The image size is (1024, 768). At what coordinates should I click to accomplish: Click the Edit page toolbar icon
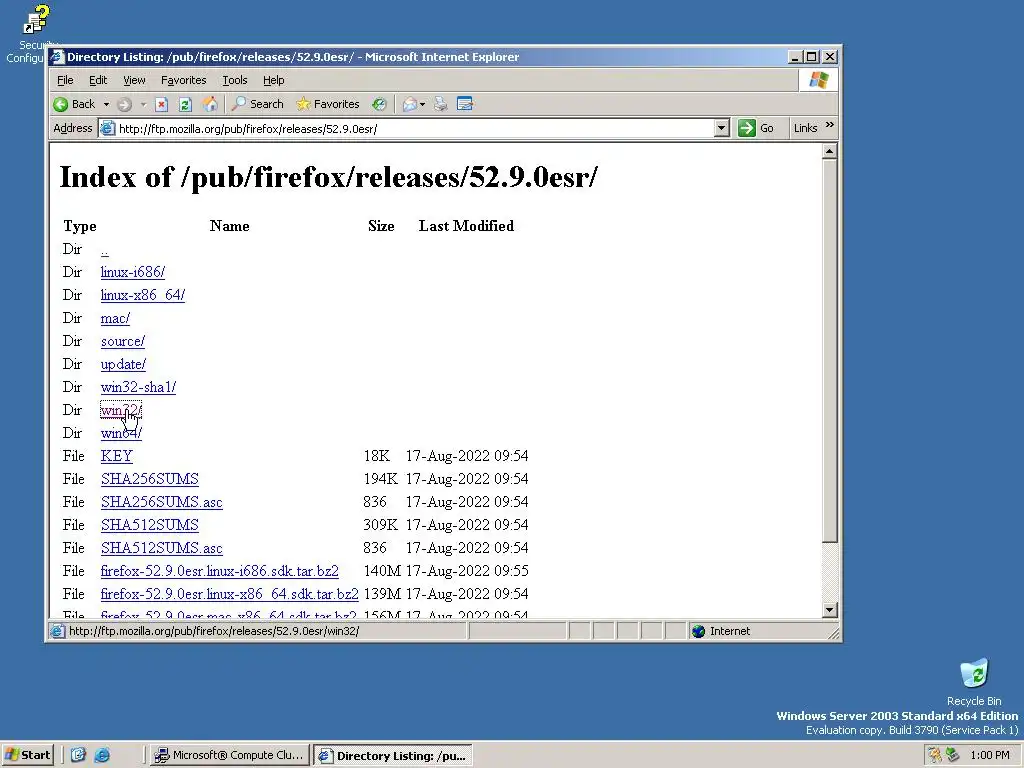[x=465, y=104]
